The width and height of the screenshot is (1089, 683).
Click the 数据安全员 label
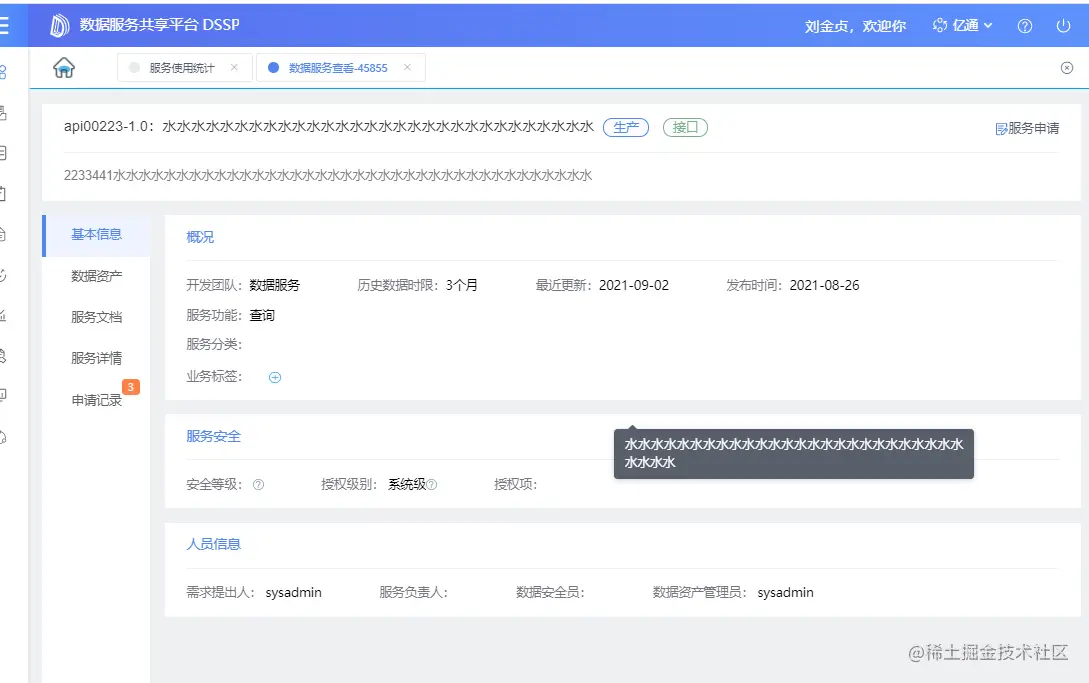pyautogui.click(x=550, y=593)
